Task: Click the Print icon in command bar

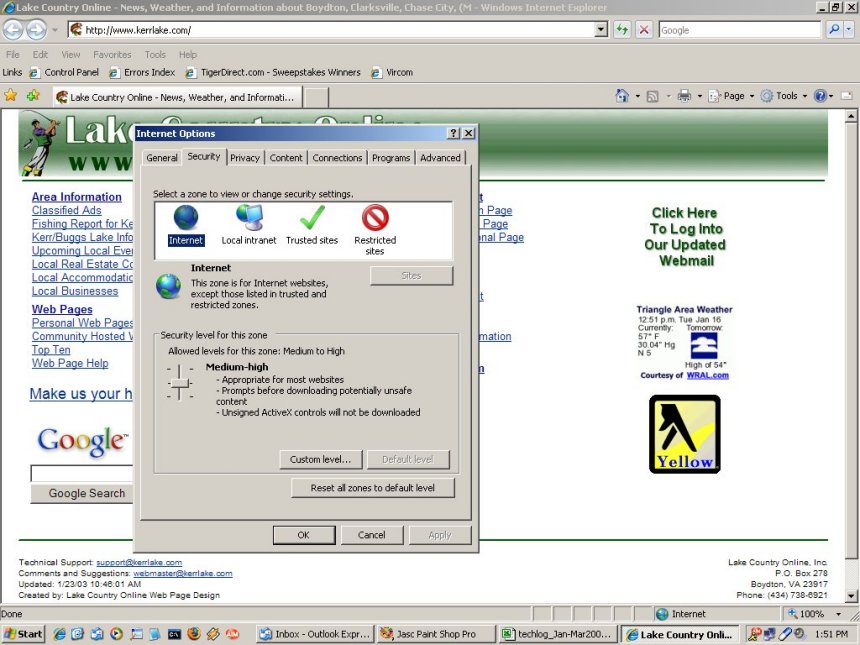Action: [x=684, y=97]
